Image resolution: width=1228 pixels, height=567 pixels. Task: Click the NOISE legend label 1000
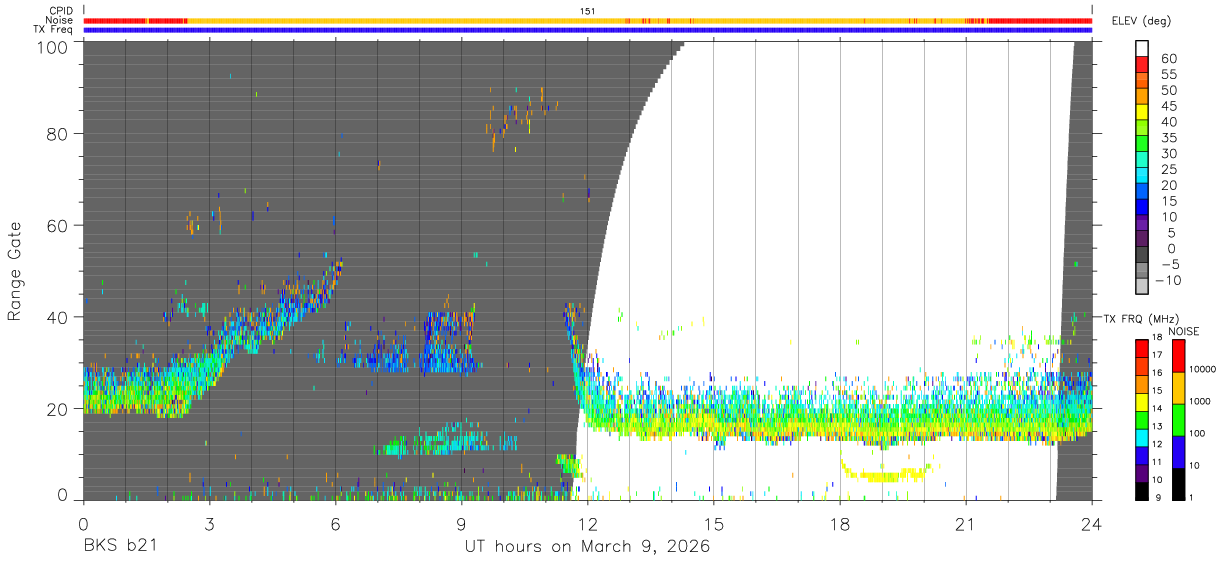point(1201,402)
